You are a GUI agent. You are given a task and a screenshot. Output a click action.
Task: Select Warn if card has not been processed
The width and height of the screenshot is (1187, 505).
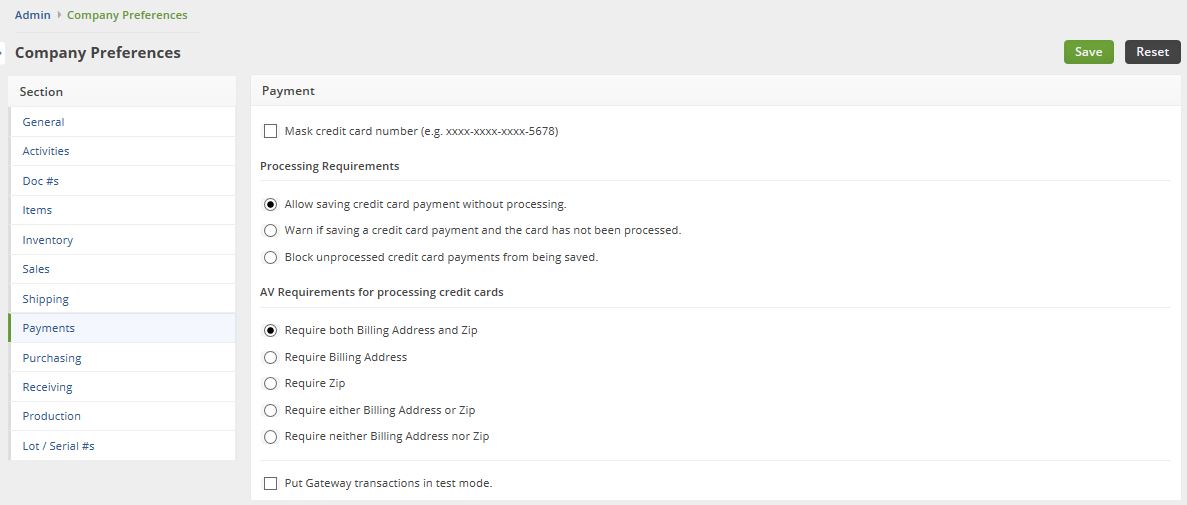[x=271, y=230]
